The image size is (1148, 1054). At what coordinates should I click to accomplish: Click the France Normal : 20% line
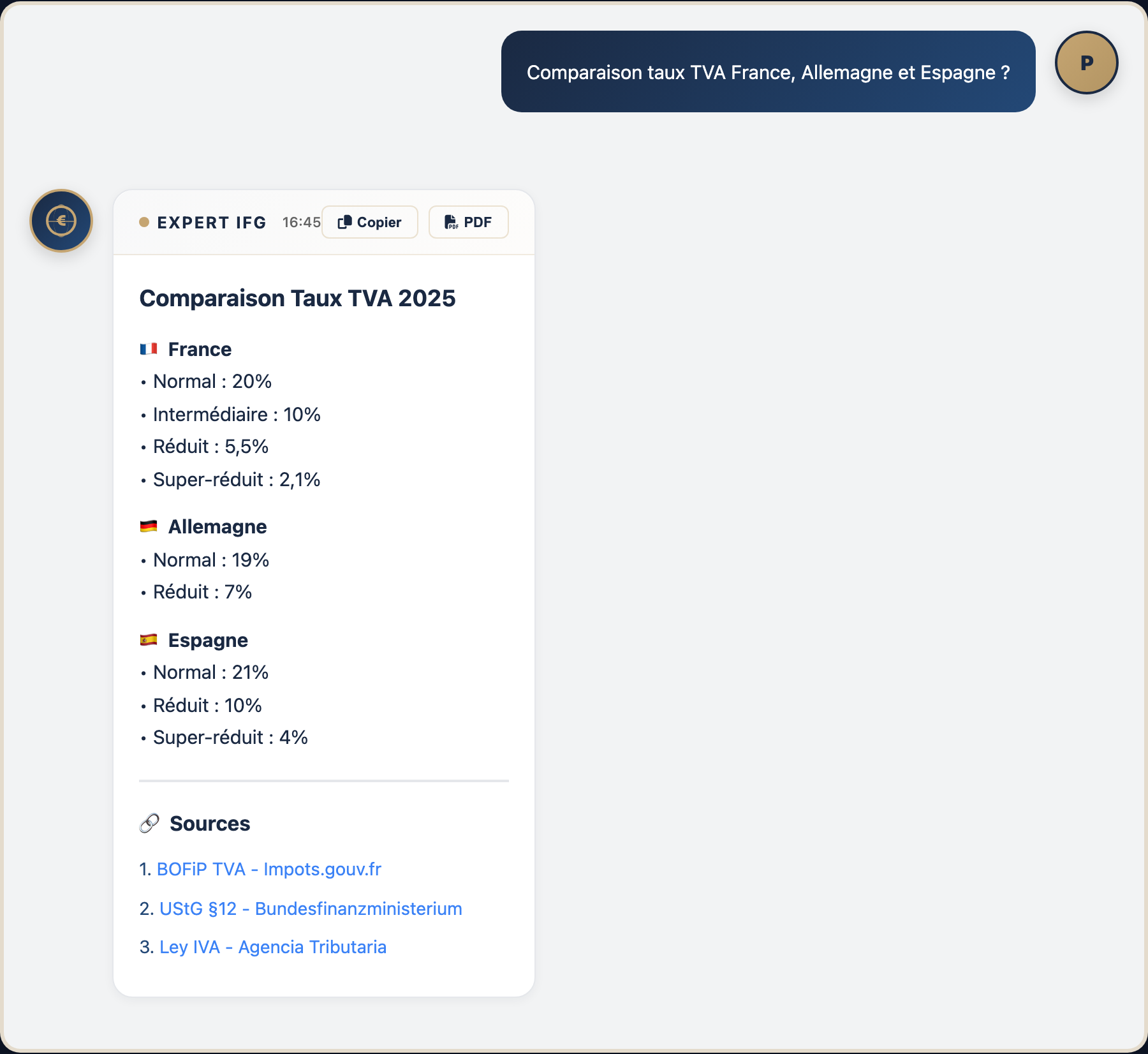(x=212, y=382)
